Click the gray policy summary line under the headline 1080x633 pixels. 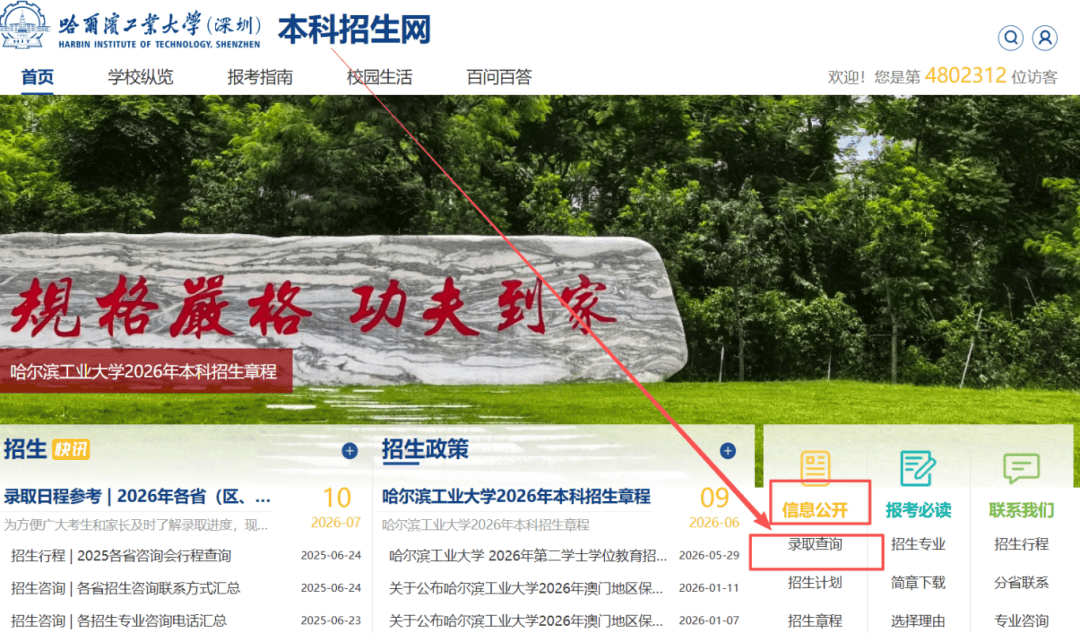pyautogui.click(x=486, y=525)
